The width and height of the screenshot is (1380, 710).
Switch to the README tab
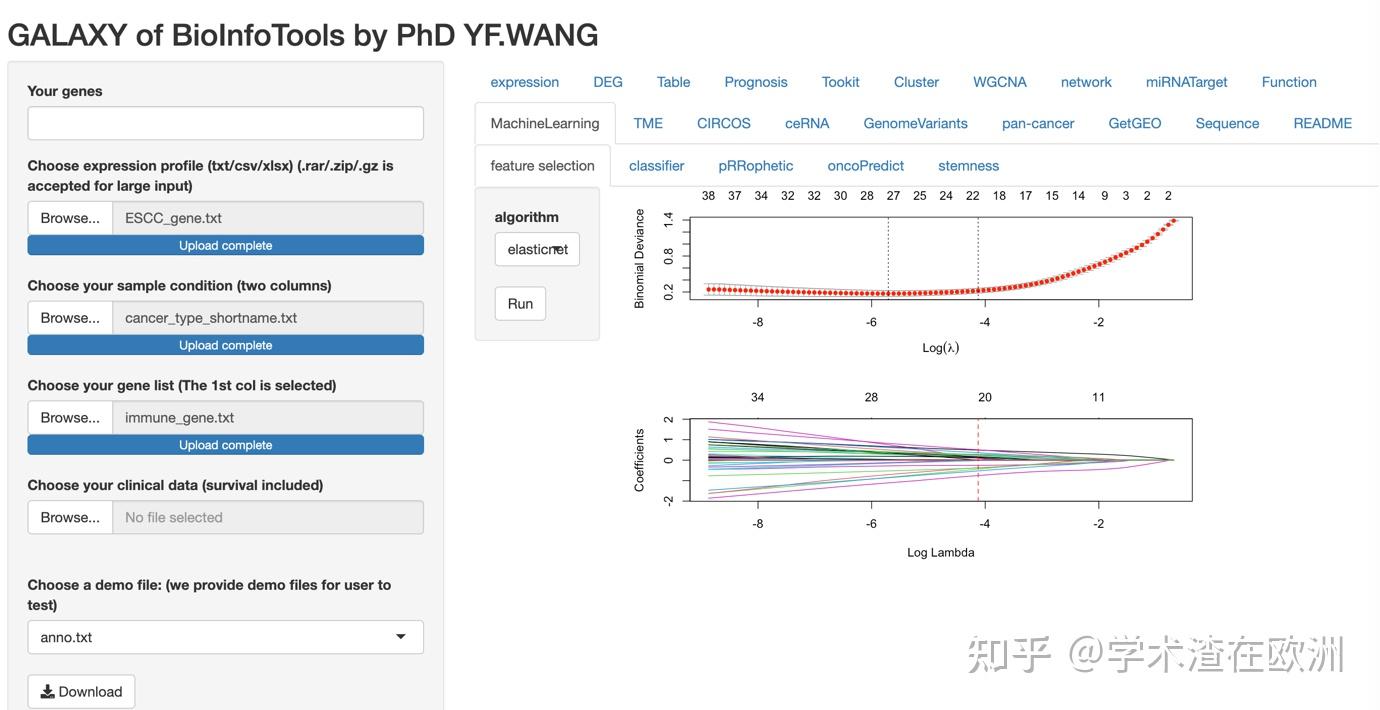point(1322,123)
